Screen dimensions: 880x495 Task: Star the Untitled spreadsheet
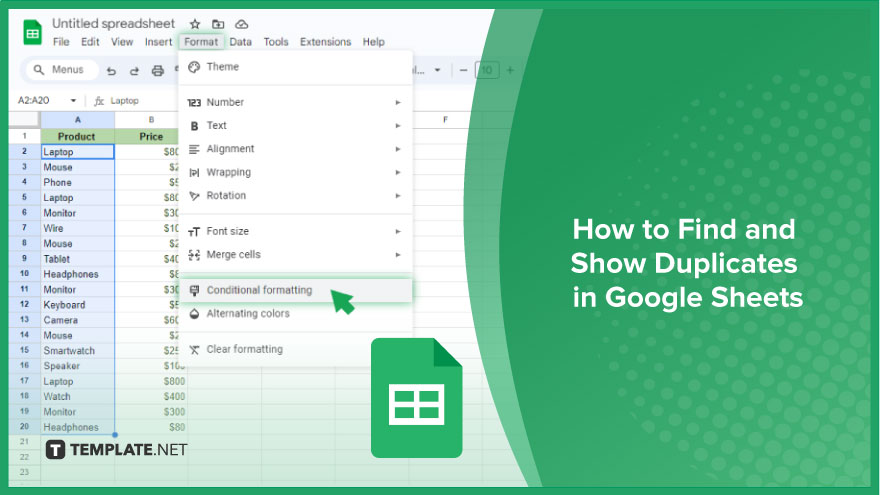click(195, 24)
